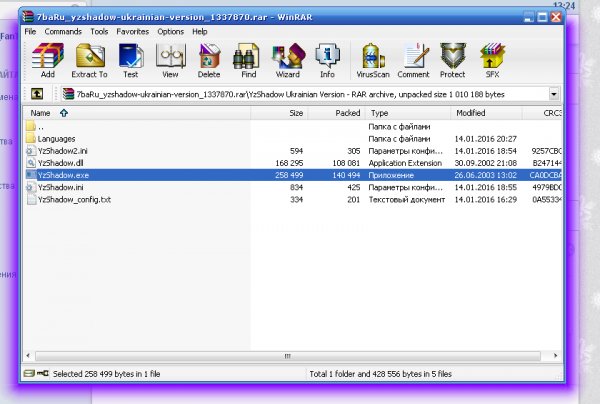
Task: Click the Languages folder icon
Action: pos(31,138)
